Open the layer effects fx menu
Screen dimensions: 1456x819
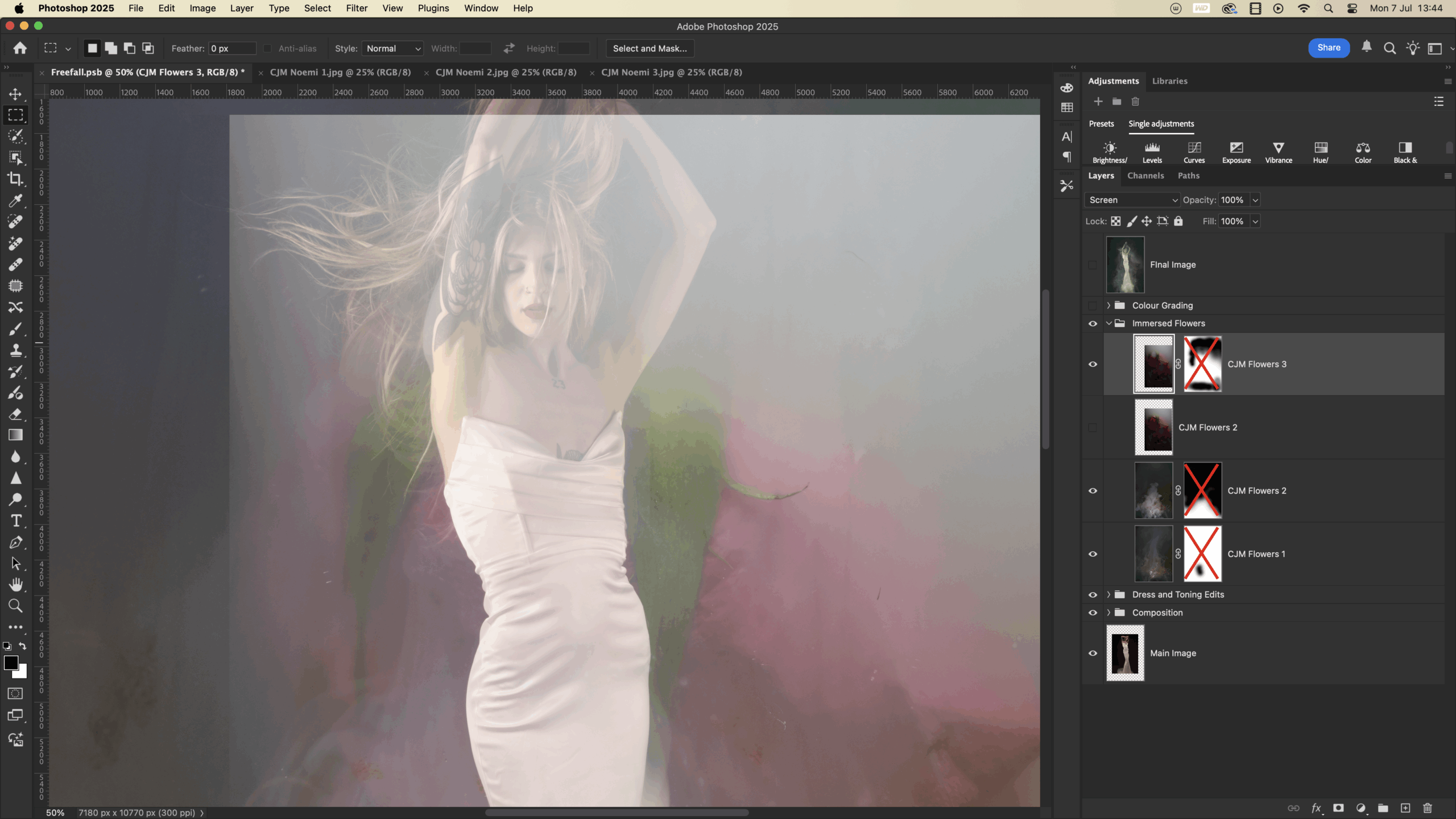[x=1316, y=808]
